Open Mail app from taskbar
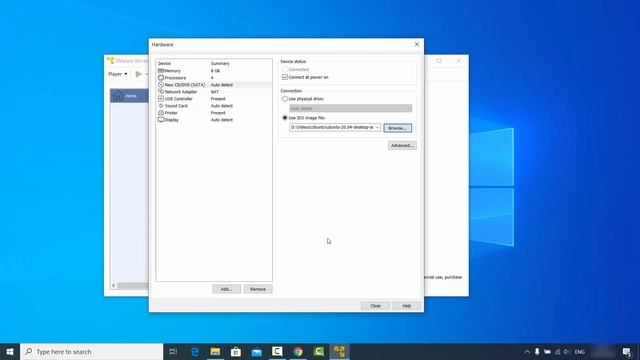This screenshot has width=640, height=360. click(x=256, y=351)
